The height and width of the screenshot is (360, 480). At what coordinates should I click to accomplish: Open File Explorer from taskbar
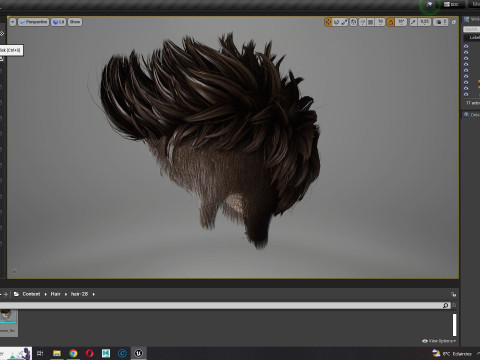point(57,353)
